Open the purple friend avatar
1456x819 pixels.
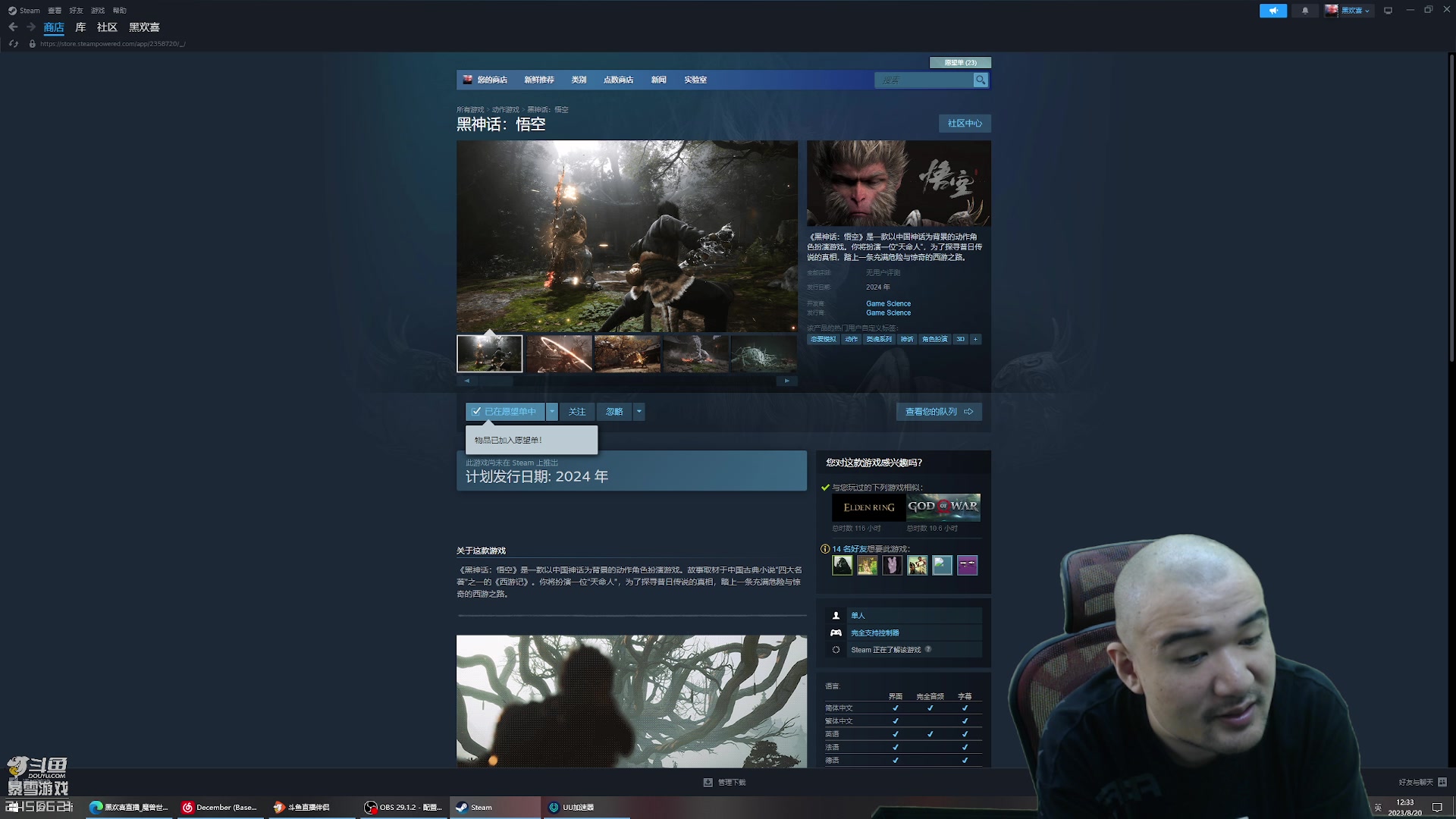pos(967,565)
